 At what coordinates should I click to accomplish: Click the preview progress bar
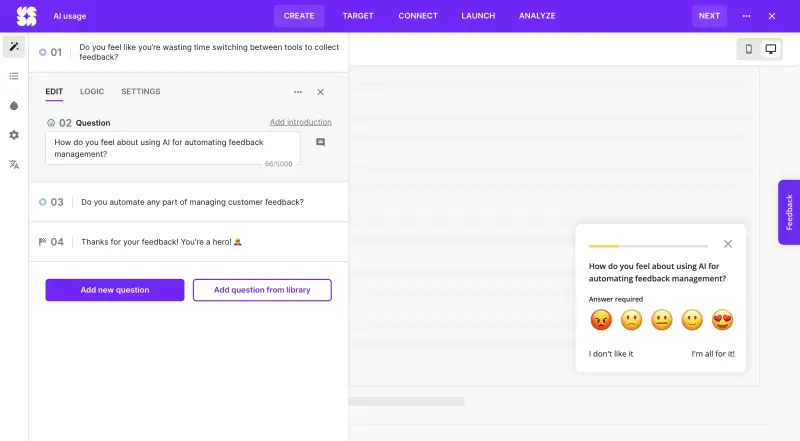click(648, 246)
